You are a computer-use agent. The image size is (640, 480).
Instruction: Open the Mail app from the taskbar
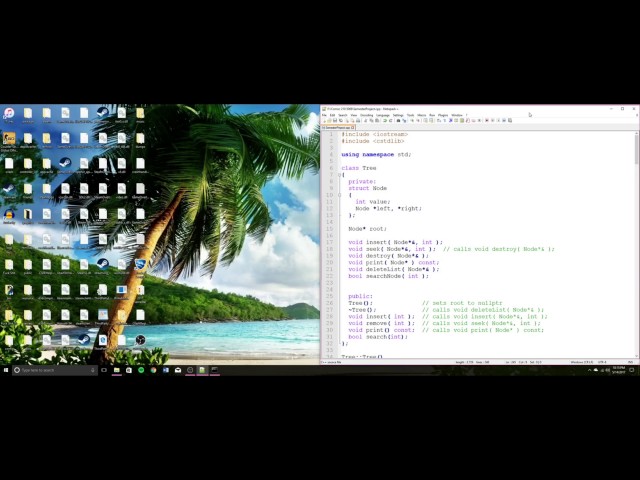click(x=178, y=370)
